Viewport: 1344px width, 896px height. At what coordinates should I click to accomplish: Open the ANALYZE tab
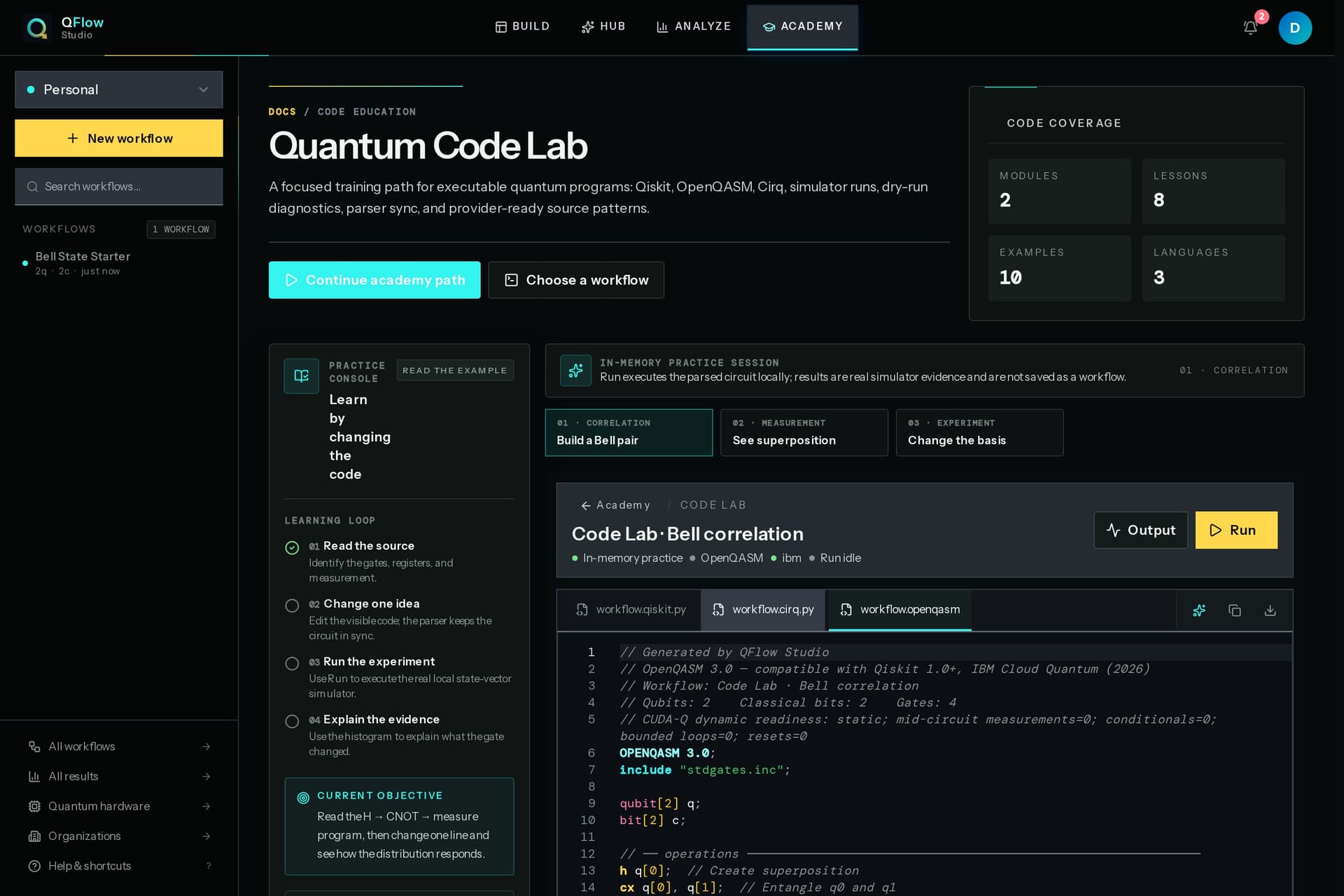694,27
